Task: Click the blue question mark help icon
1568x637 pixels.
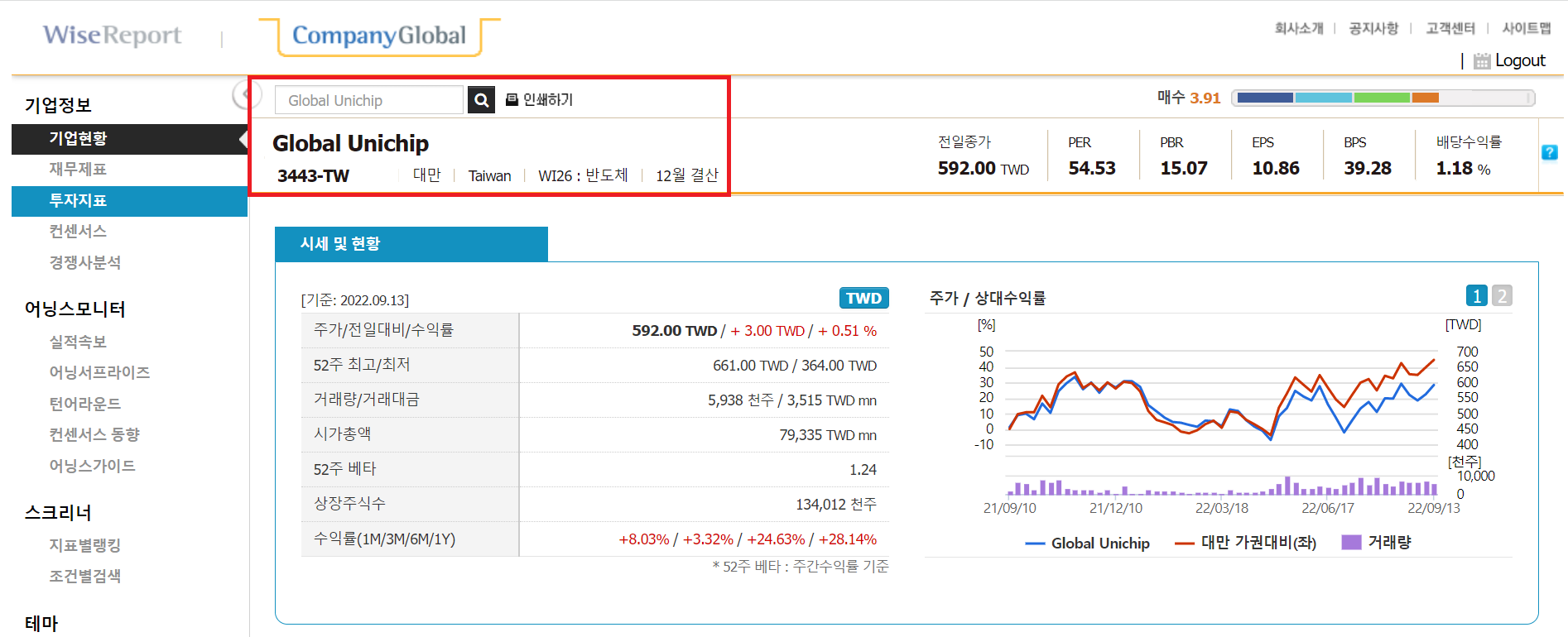Action: (1550, 152)
